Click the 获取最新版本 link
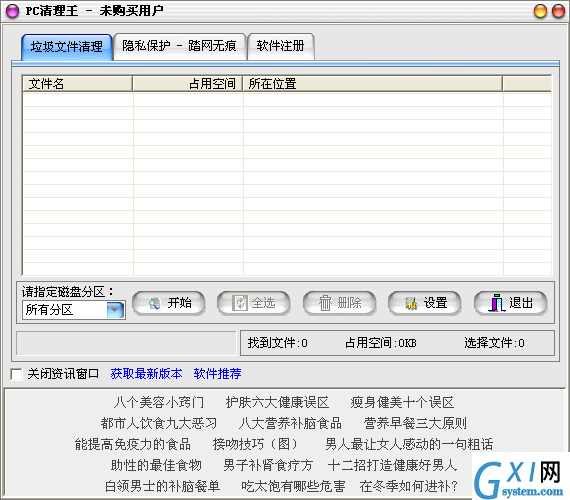The image size is (570, 500). [x=146, y=374]
